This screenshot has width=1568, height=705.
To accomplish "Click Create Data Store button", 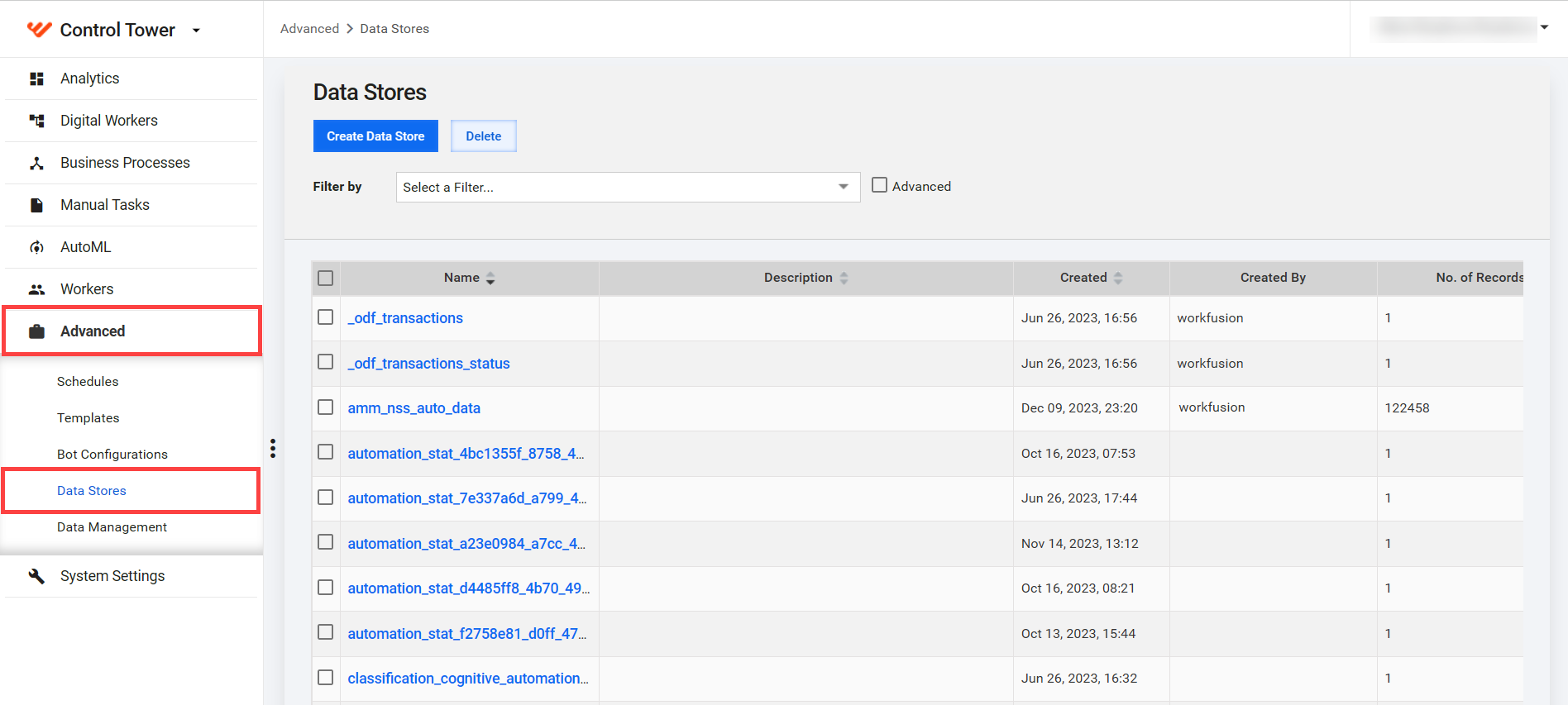I will (x=375, y=136).
